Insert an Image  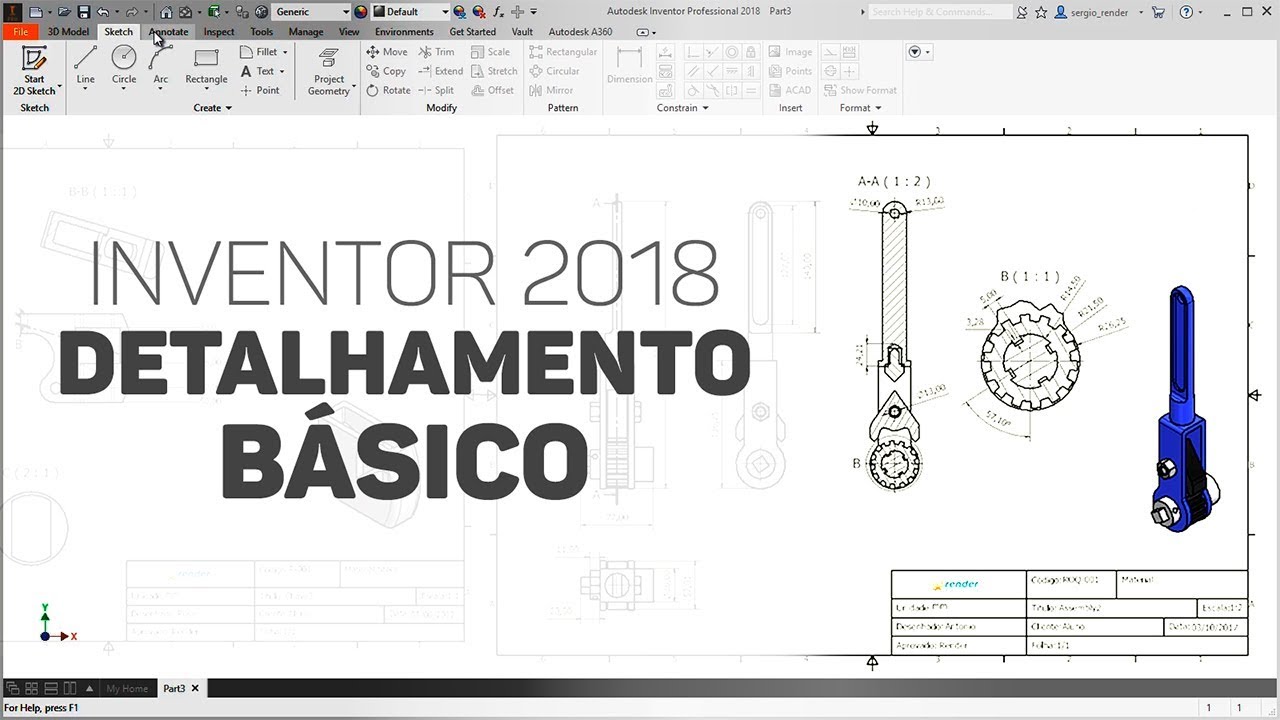(790, 52)
